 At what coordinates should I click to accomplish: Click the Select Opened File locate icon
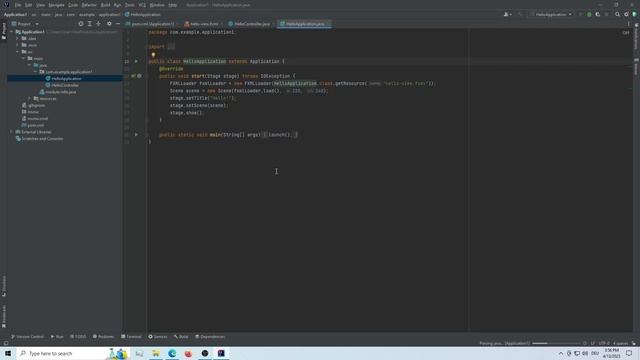(81, 24)
